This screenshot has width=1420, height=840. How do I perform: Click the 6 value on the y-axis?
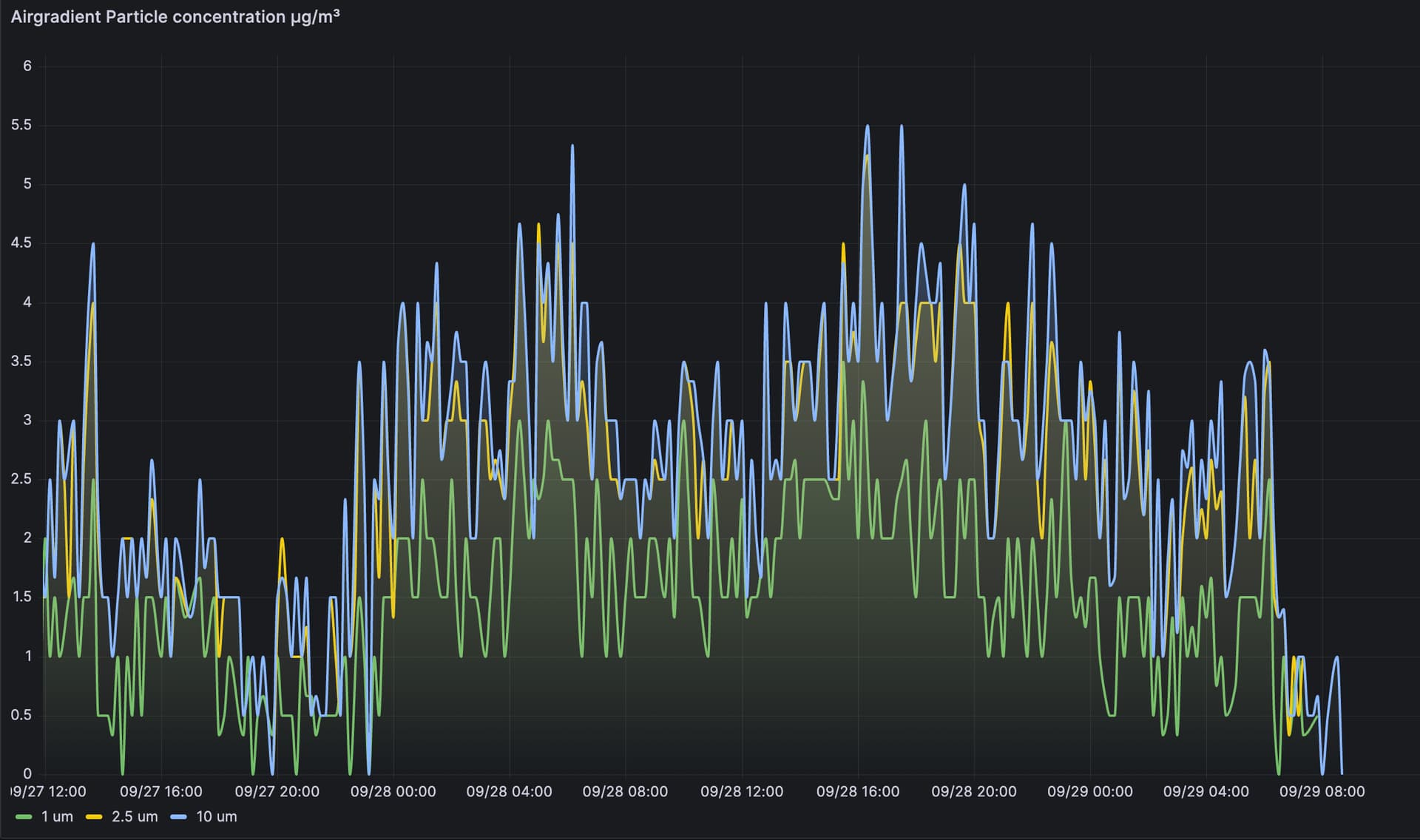(x=27, y=67)
